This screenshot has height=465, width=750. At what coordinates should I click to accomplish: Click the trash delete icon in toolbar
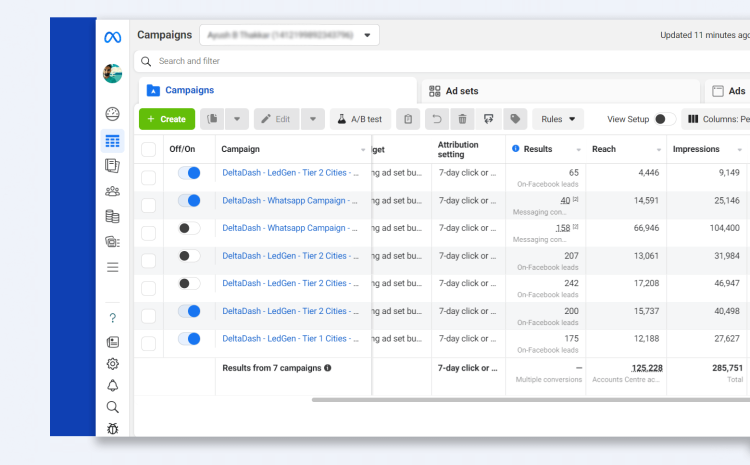pos(461,119)
